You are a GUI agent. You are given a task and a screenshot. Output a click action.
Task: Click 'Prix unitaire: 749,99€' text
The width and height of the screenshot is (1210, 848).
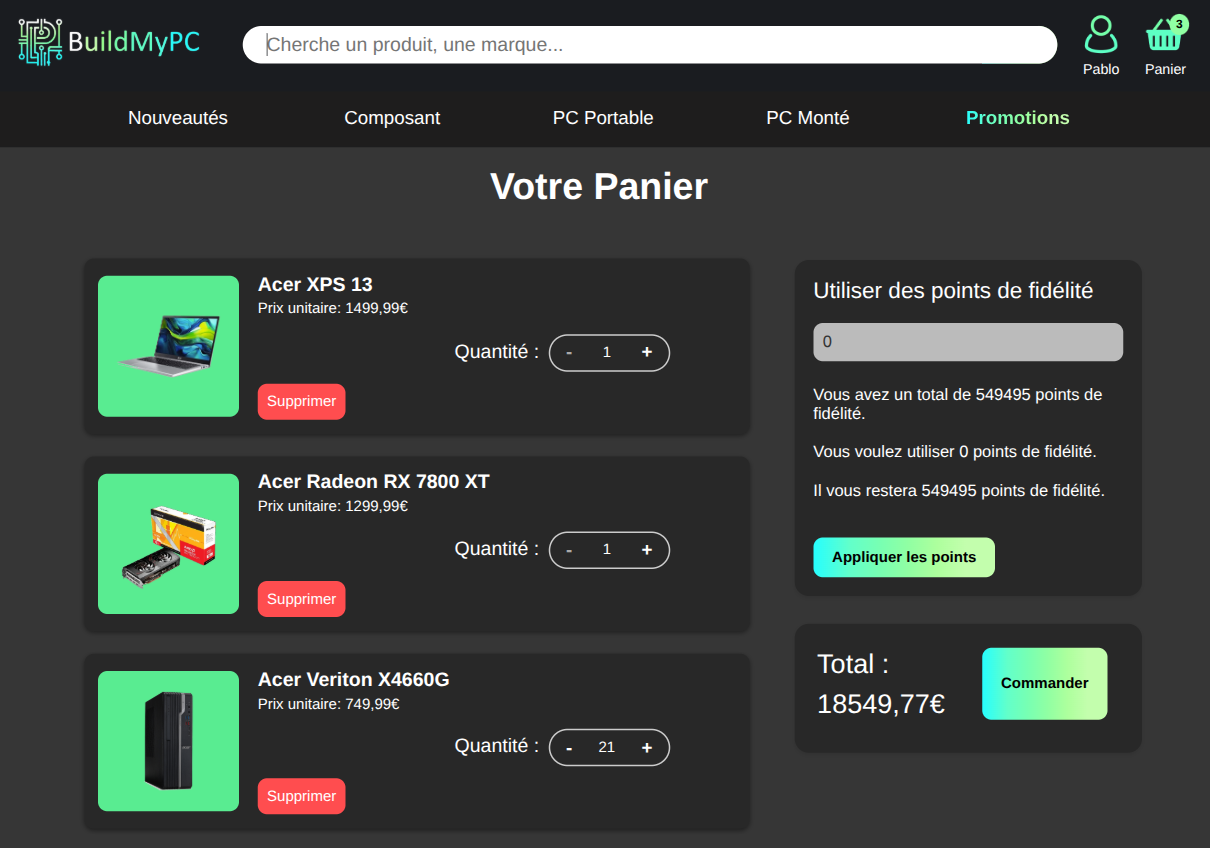coord(329,704)
